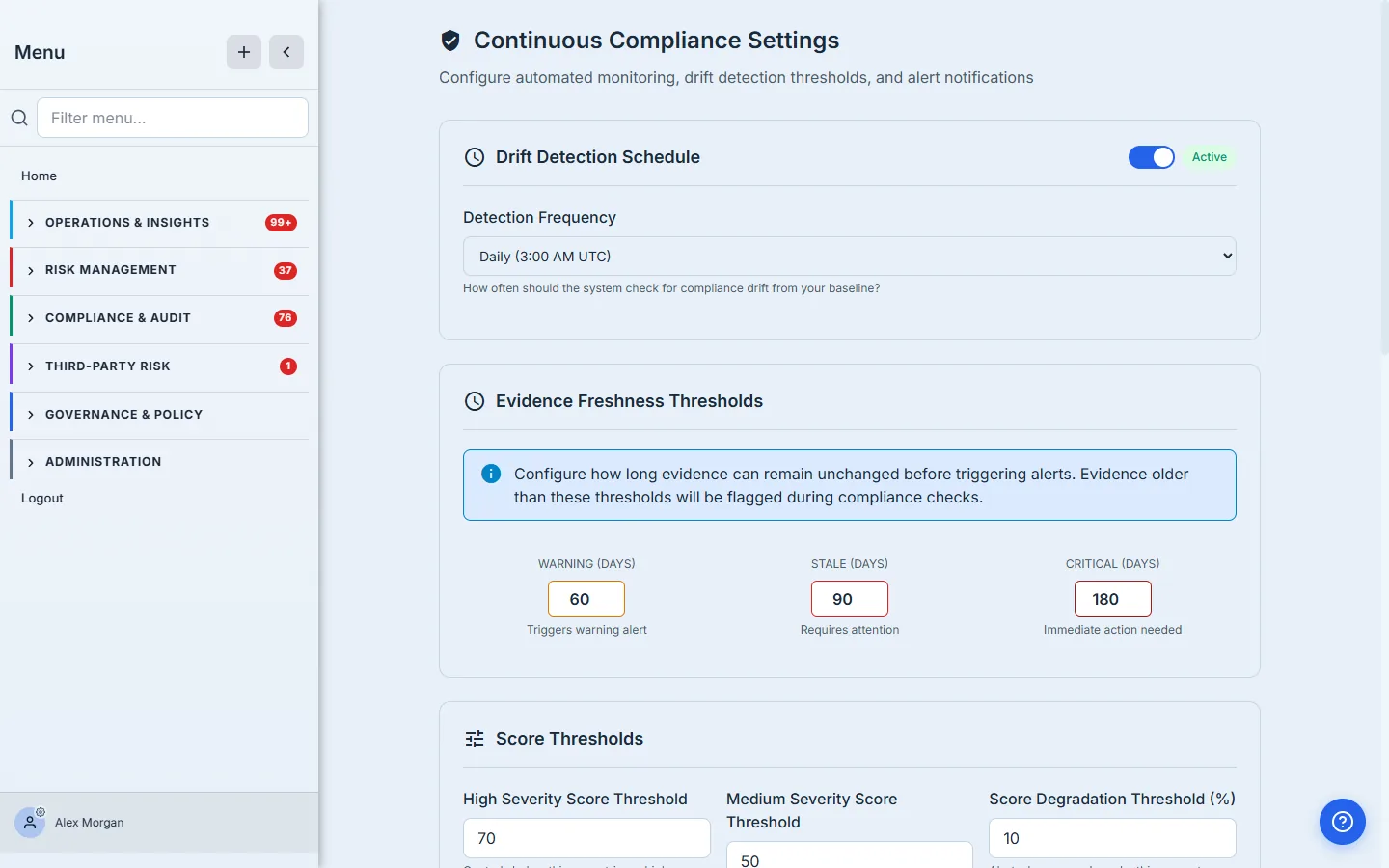Open the GOVERNANCE & POLICY menu section
Viewport: 1389px width, 868px height.
160,415
